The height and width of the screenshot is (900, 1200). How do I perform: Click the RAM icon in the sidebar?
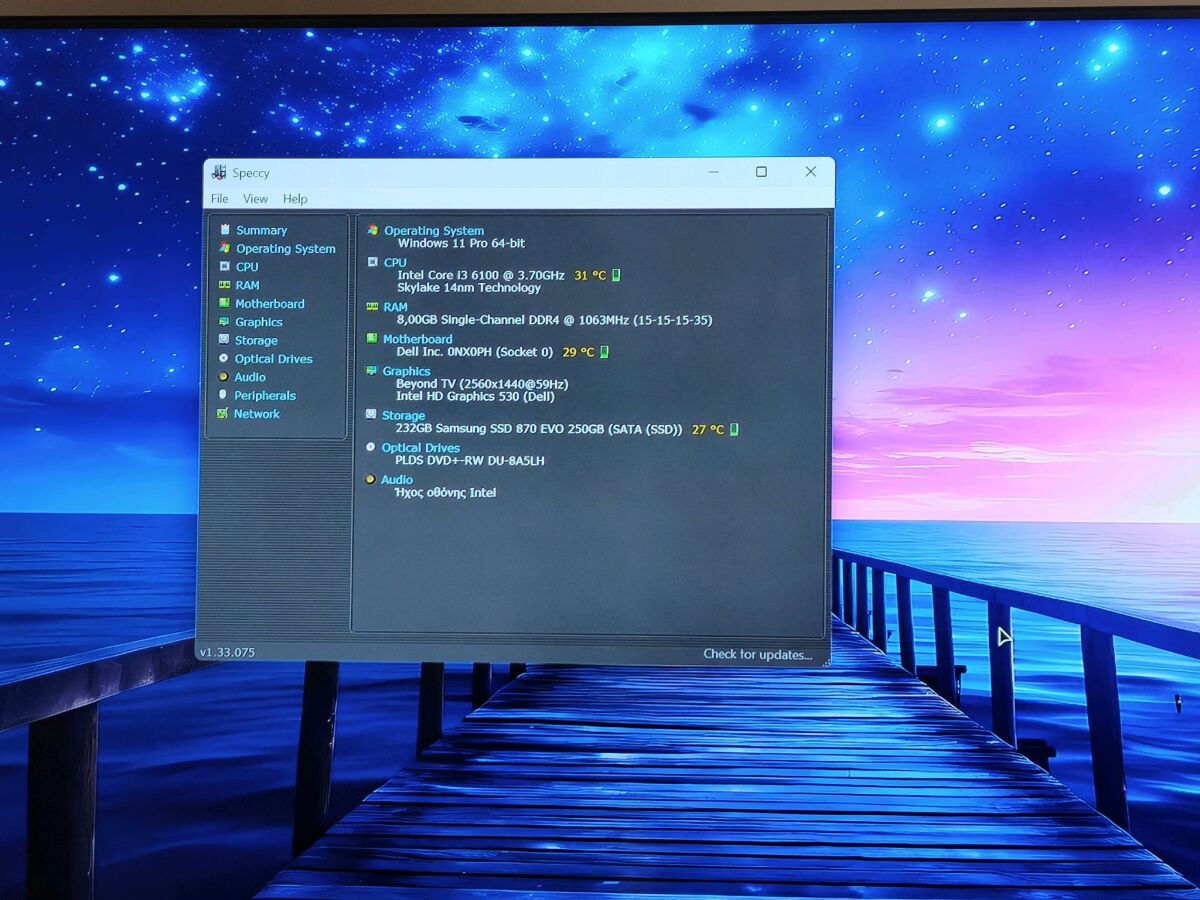[x=225, y=285]
